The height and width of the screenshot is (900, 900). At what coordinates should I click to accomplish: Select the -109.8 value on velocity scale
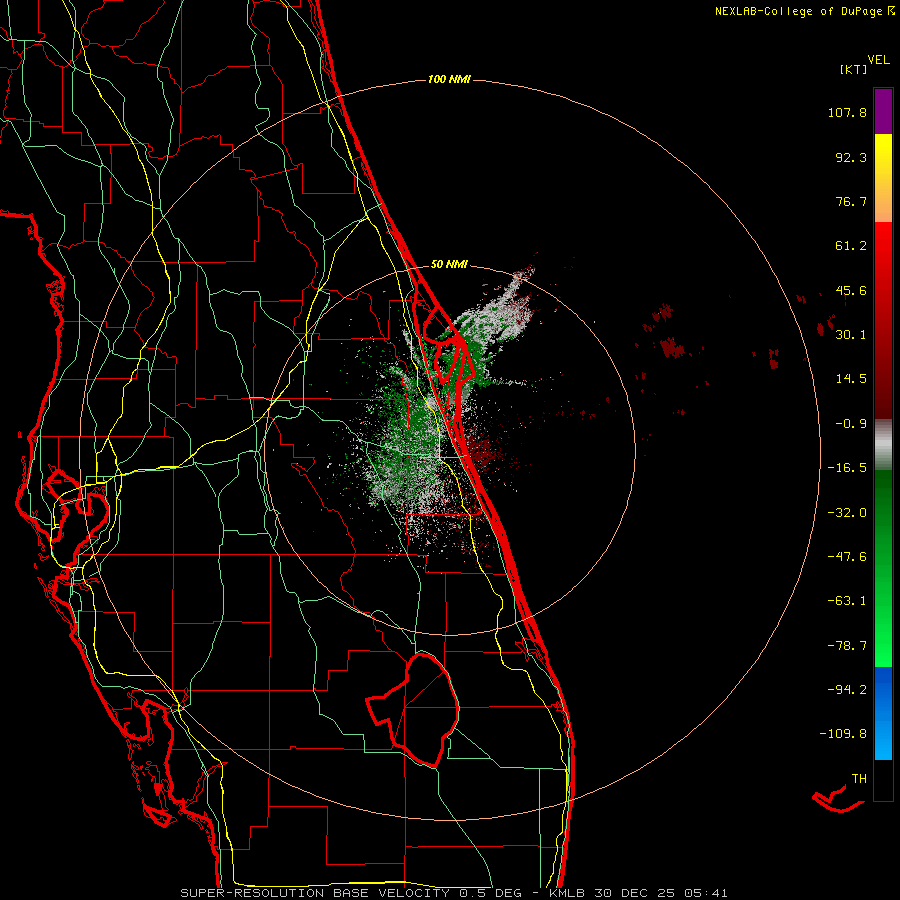tap(843, 734)
